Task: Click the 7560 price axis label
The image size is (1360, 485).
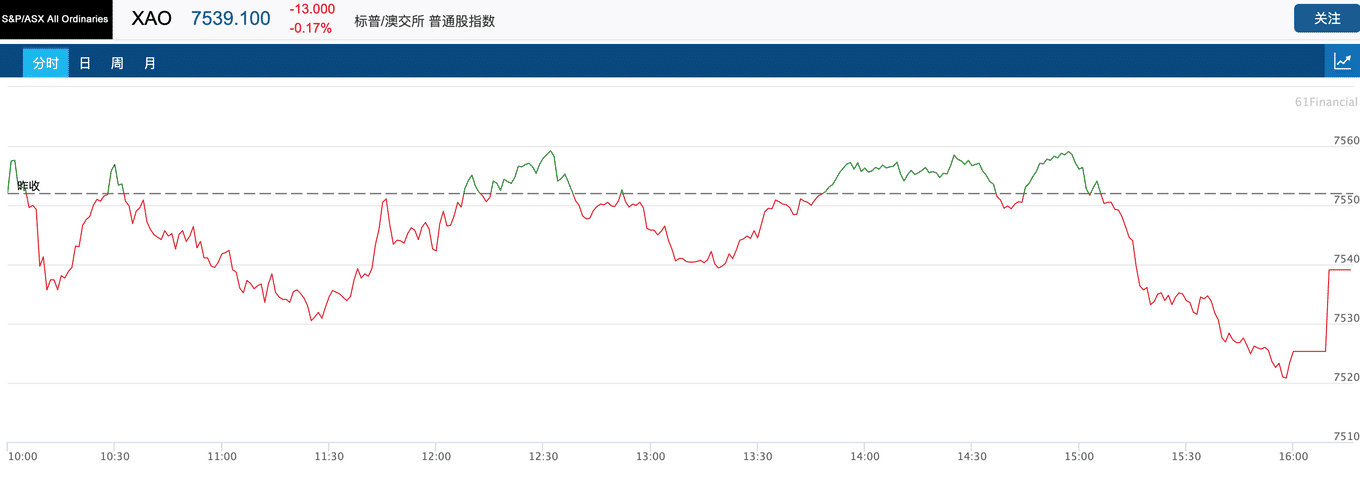Action: click(1346, 141)
